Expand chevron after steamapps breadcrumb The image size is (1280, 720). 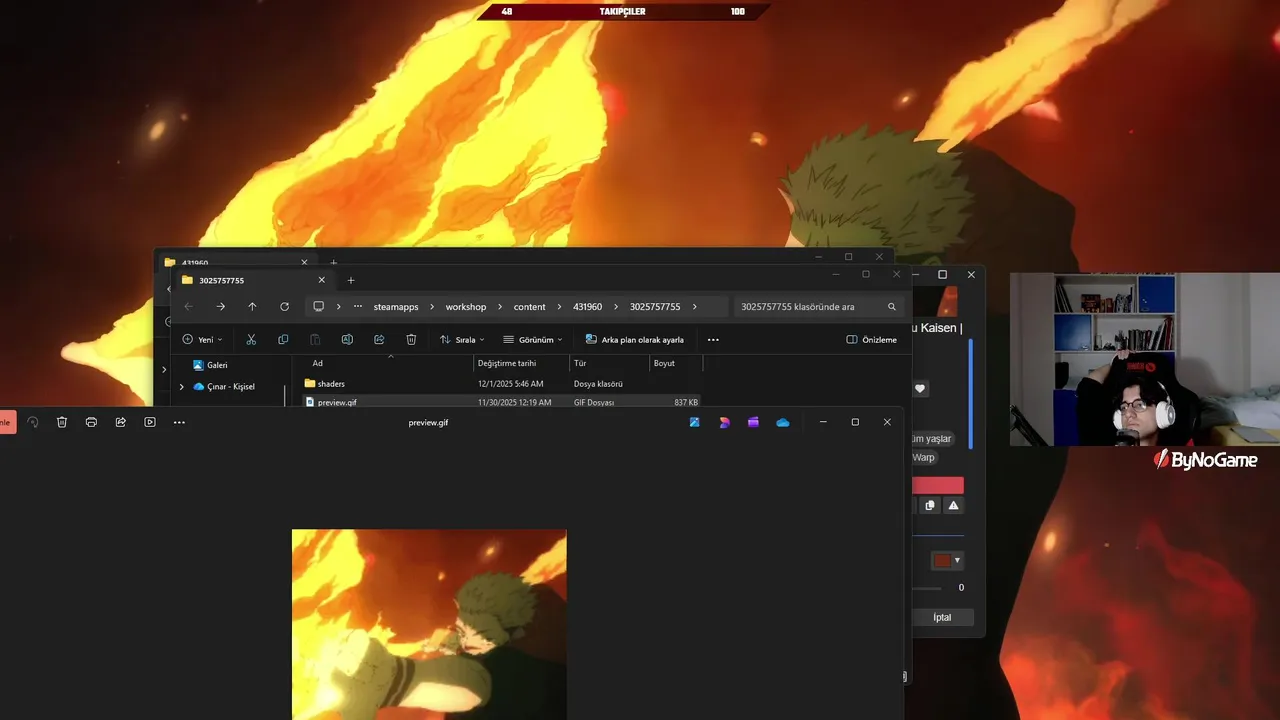[x=431, y=307]
